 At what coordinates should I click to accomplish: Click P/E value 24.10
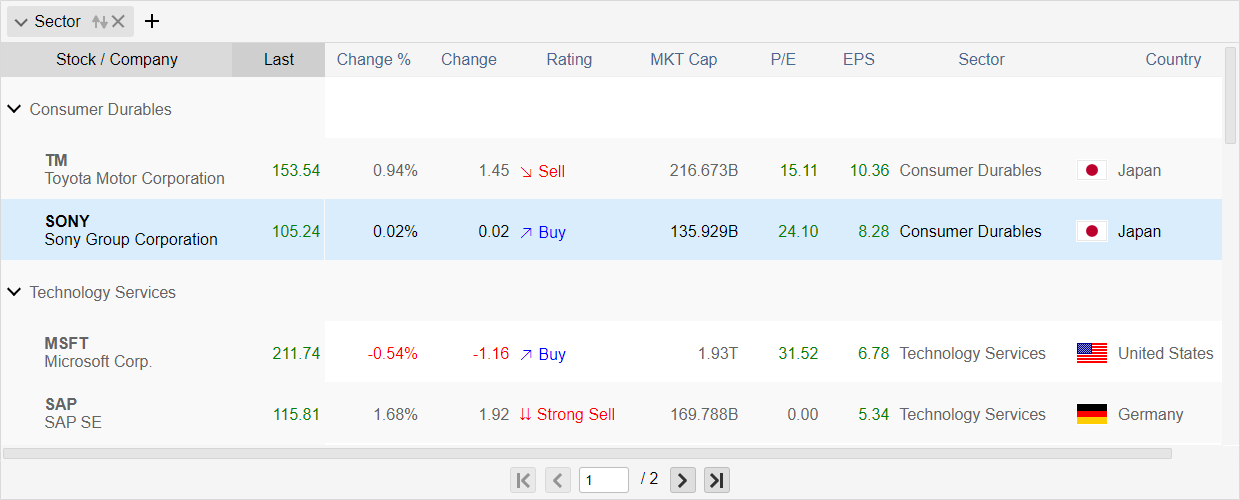[798, 231]
